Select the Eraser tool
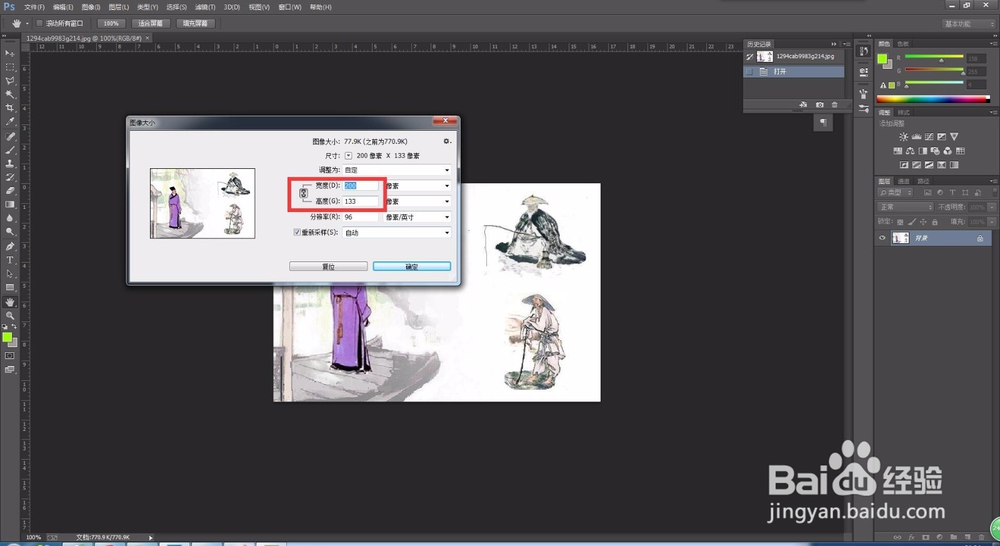 [x=10, y=191]
